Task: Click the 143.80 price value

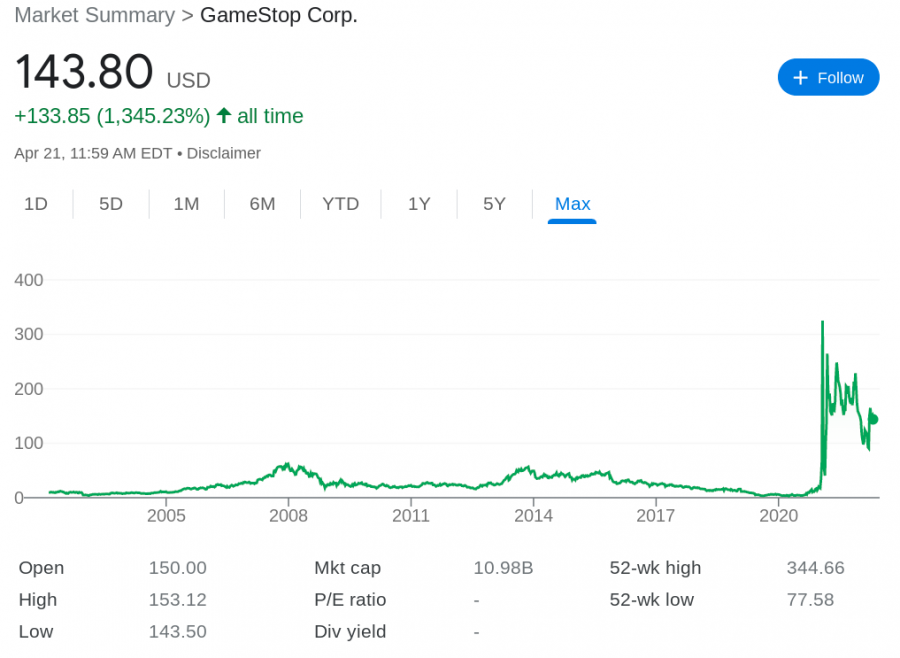Action: (x=84, y=72)
